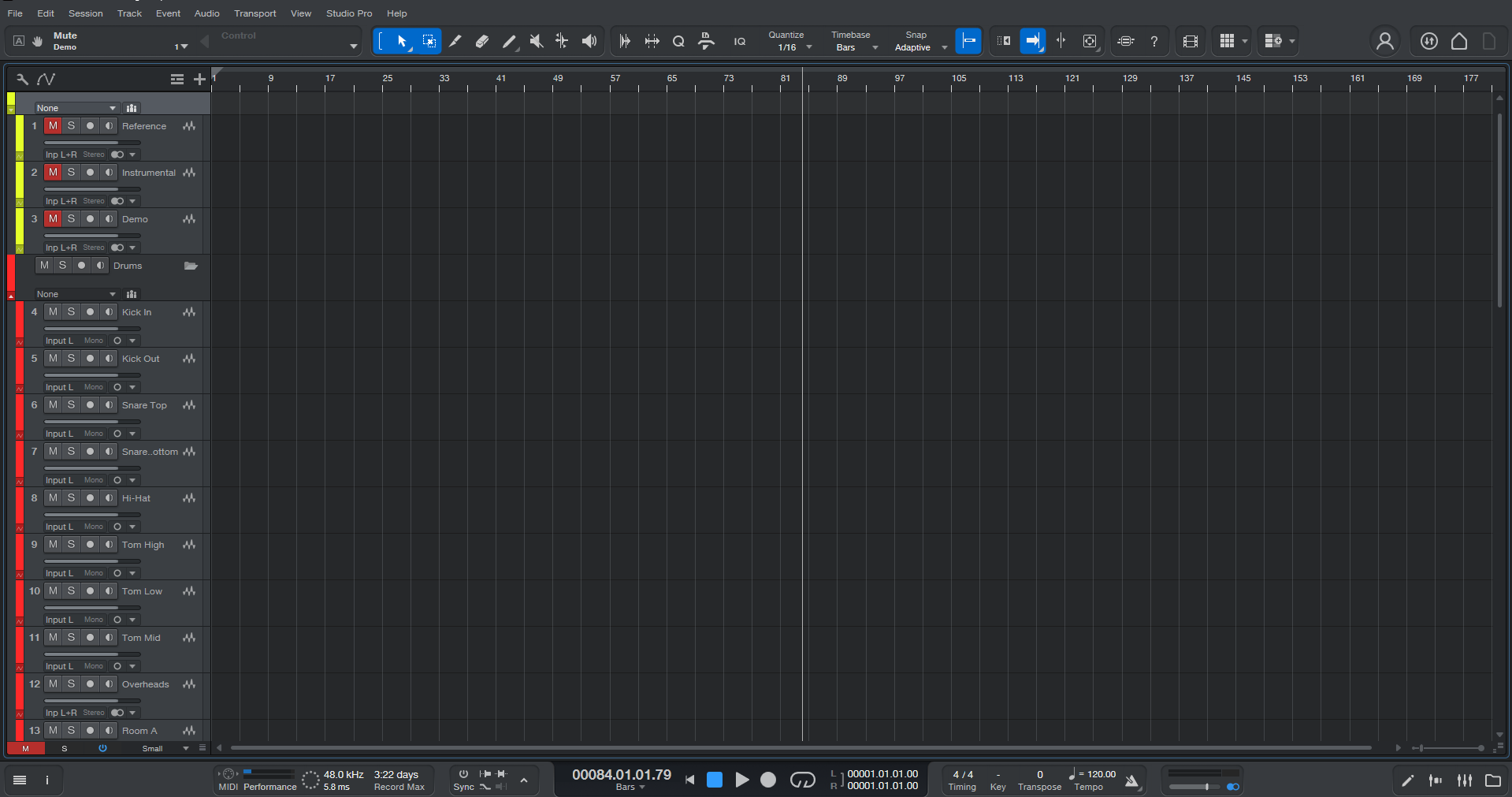1512x797 pixels.
Task: Arm recording on the Kick In track
Action: point(90,311)
